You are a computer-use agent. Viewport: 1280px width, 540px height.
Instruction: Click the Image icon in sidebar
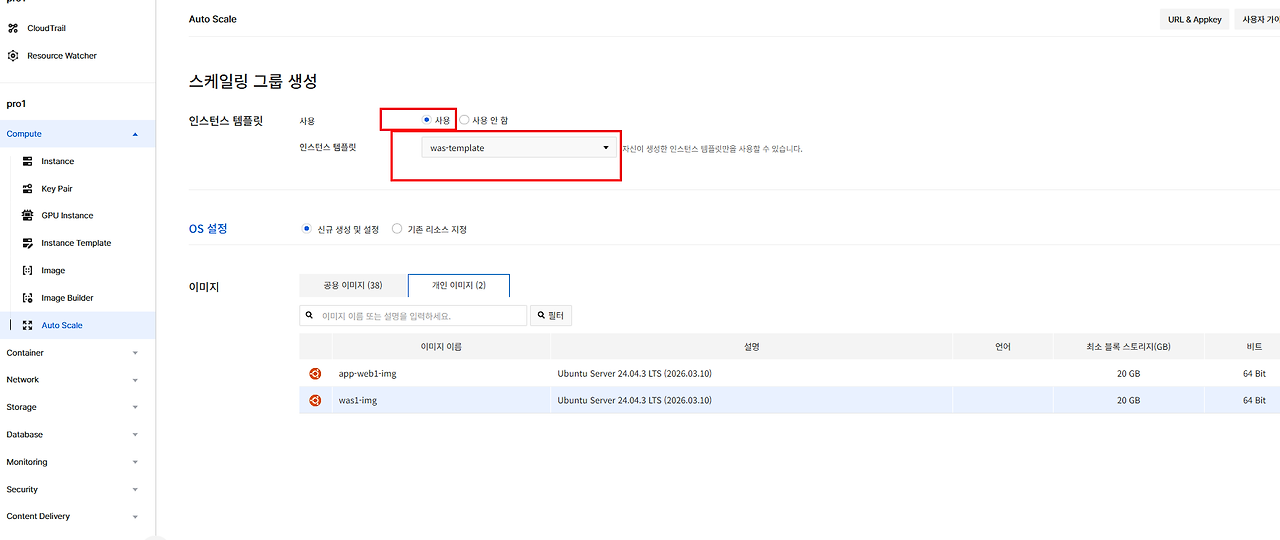(28, 270)
